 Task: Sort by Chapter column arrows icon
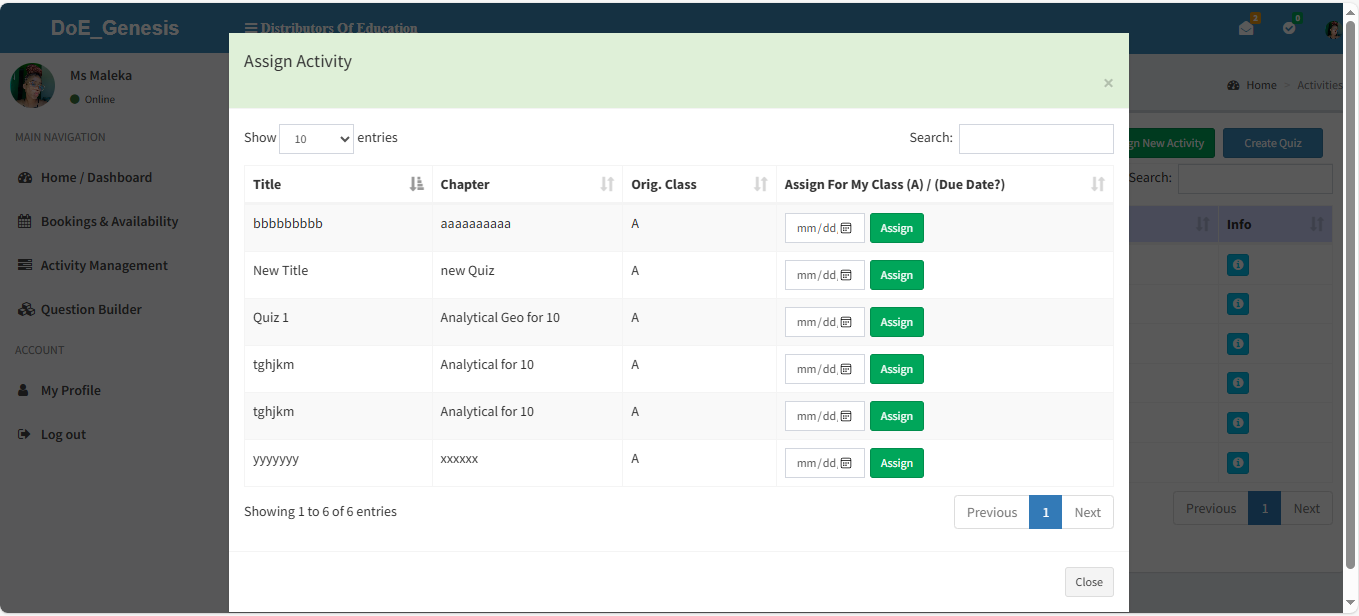coord(607,184)
